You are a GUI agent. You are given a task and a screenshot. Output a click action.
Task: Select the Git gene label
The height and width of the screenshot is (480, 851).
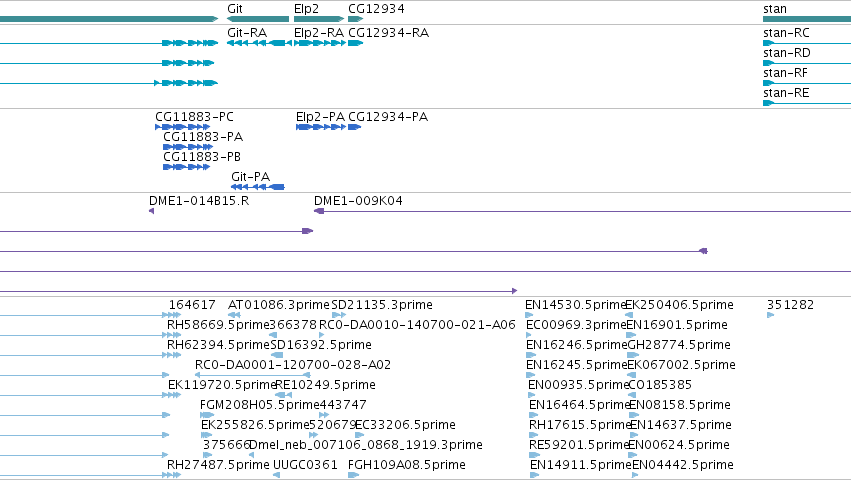(234, 9)
